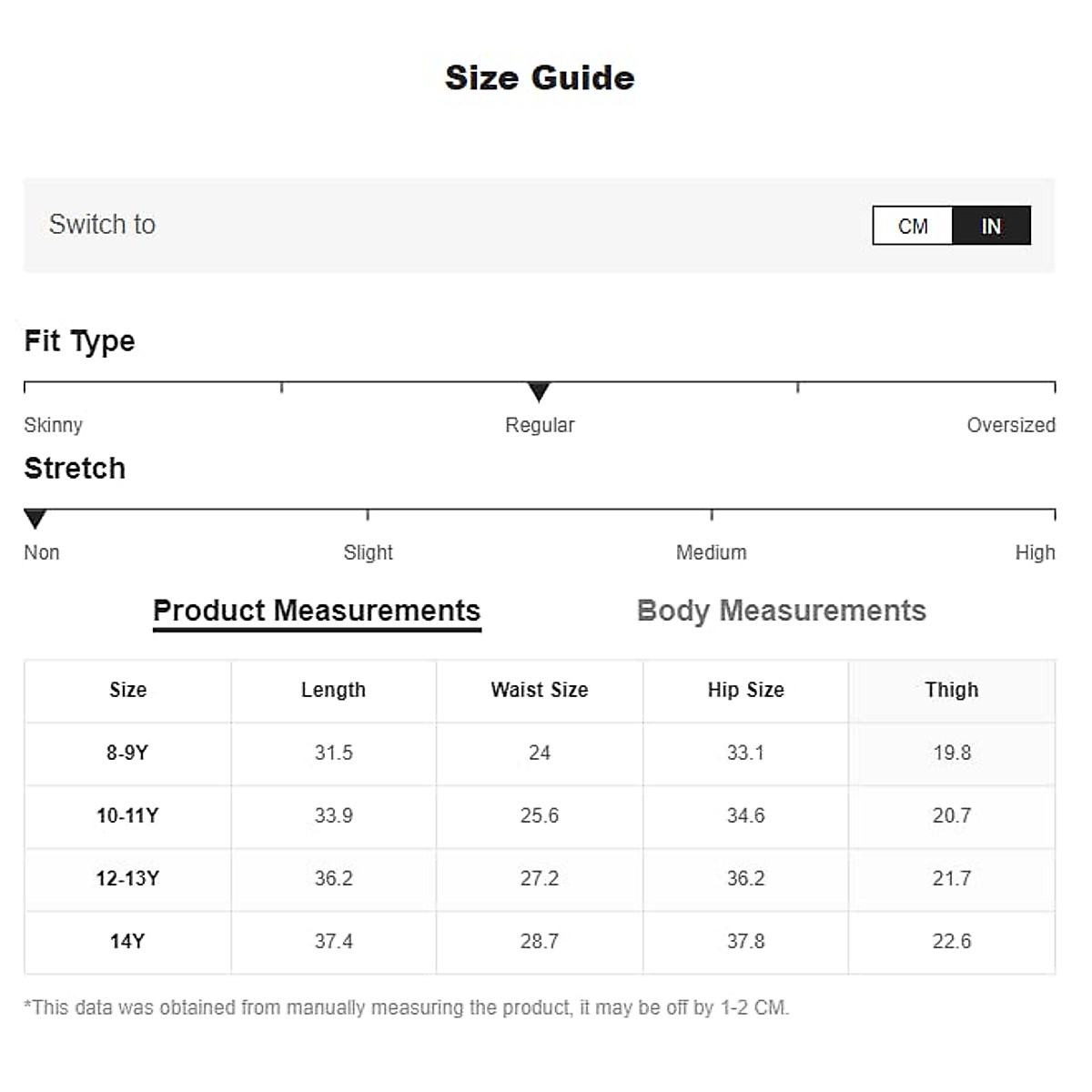
Task: Select the 12-13Y size row
Action: tap(127, 878)
